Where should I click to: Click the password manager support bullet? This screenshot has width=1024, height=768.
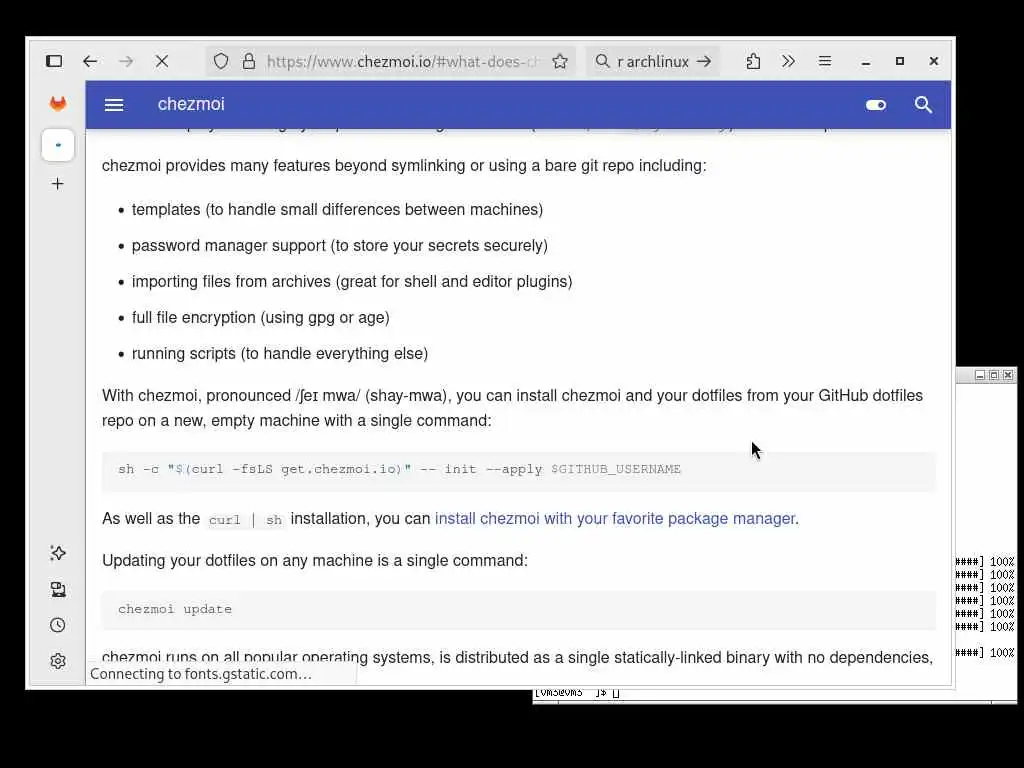[x=340, y=246]
